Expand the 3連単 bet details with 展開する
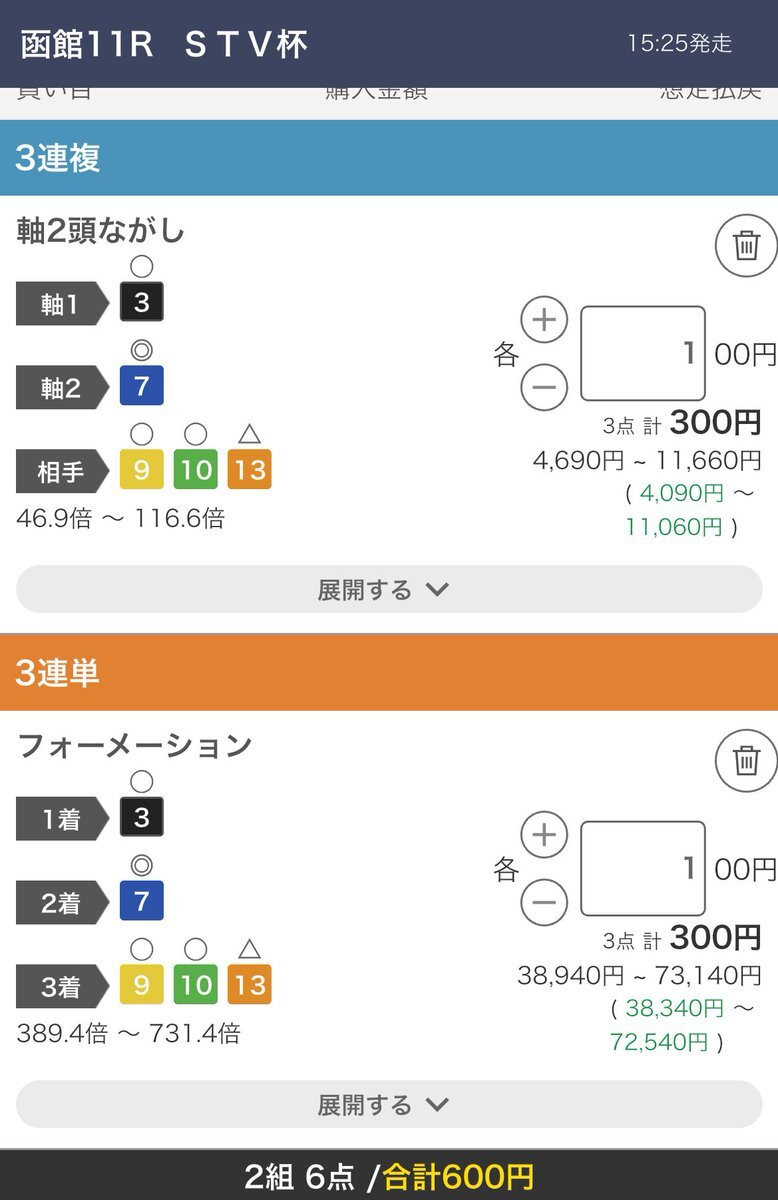The height and width of the screenshot is (1200, 778). point(389,1104)
